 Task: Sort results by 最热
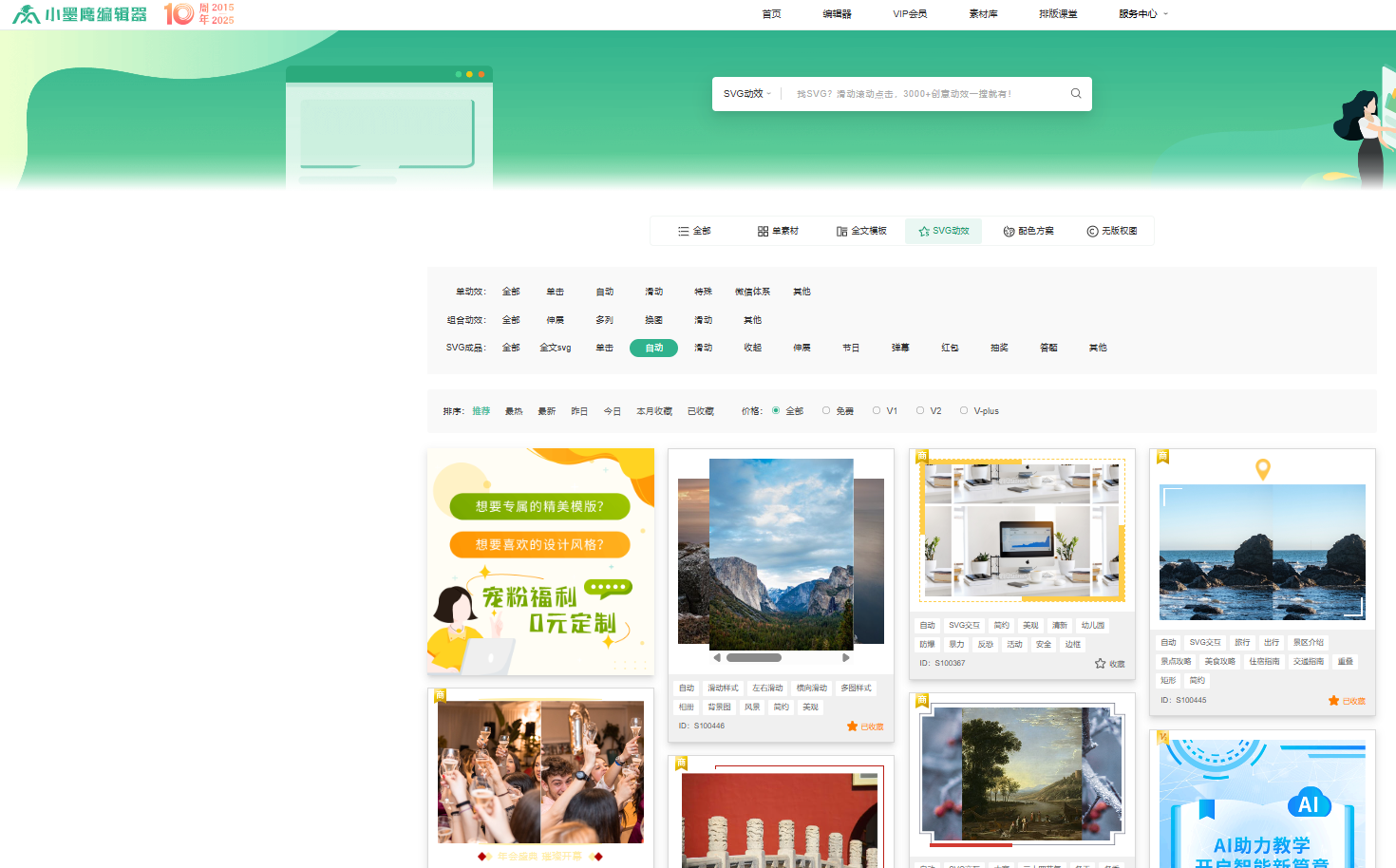coord(514,411)
